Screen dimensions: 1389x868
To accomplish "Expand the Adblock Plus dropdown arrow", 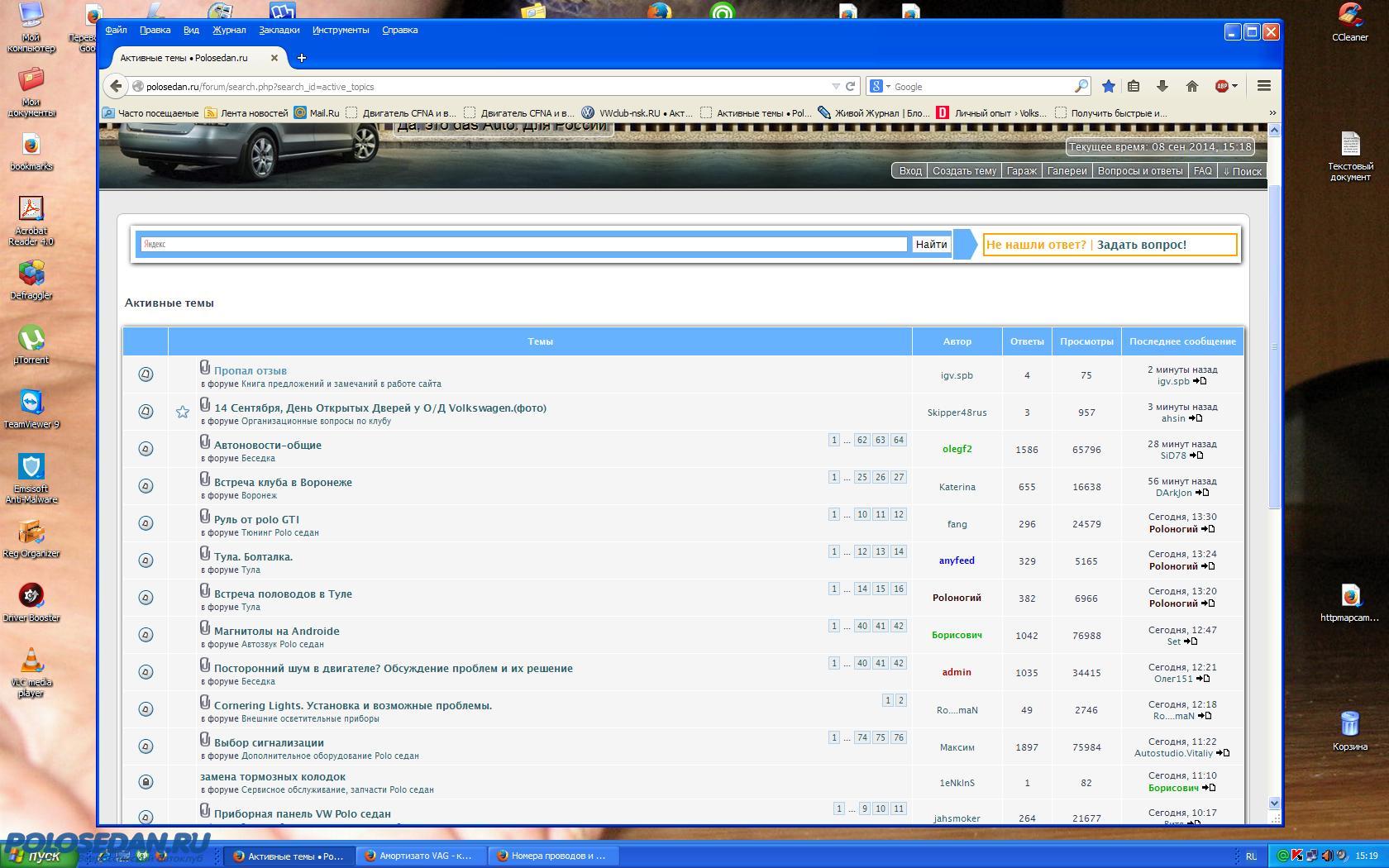I will click(1234, 86).
